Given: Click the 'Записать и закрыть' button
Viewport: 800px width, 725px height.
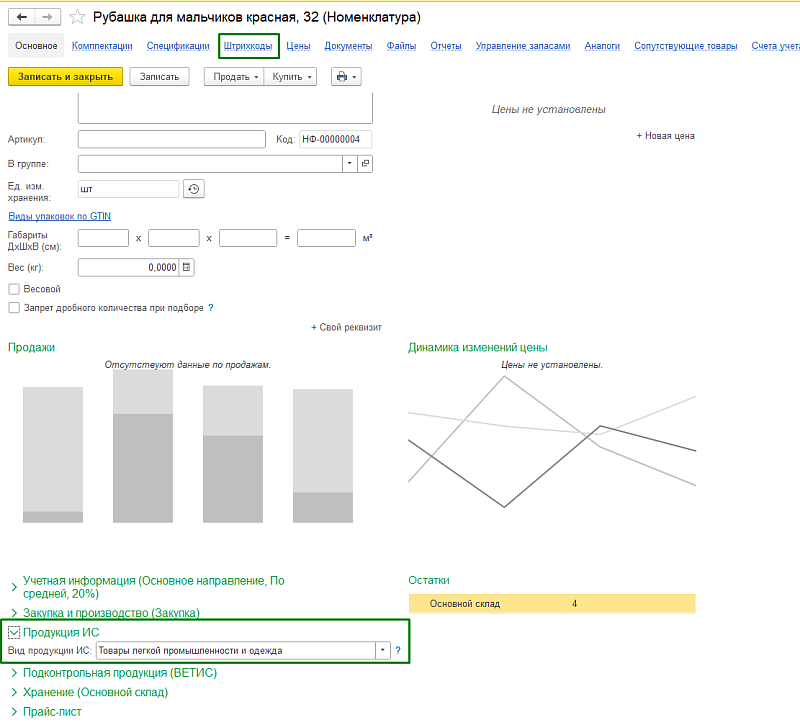Looking at the screenshot, I should point(65,77).
